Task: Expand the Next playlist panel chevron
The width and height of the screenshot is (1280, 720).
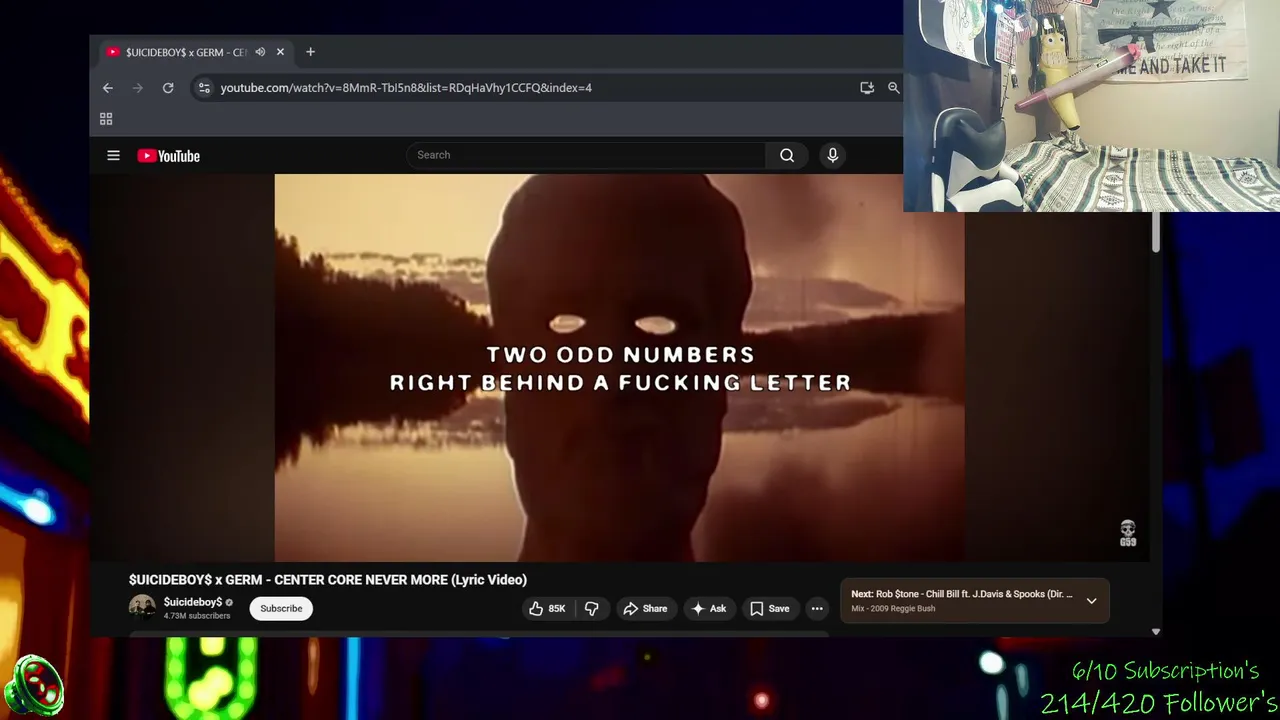Action: [1091, 601]
